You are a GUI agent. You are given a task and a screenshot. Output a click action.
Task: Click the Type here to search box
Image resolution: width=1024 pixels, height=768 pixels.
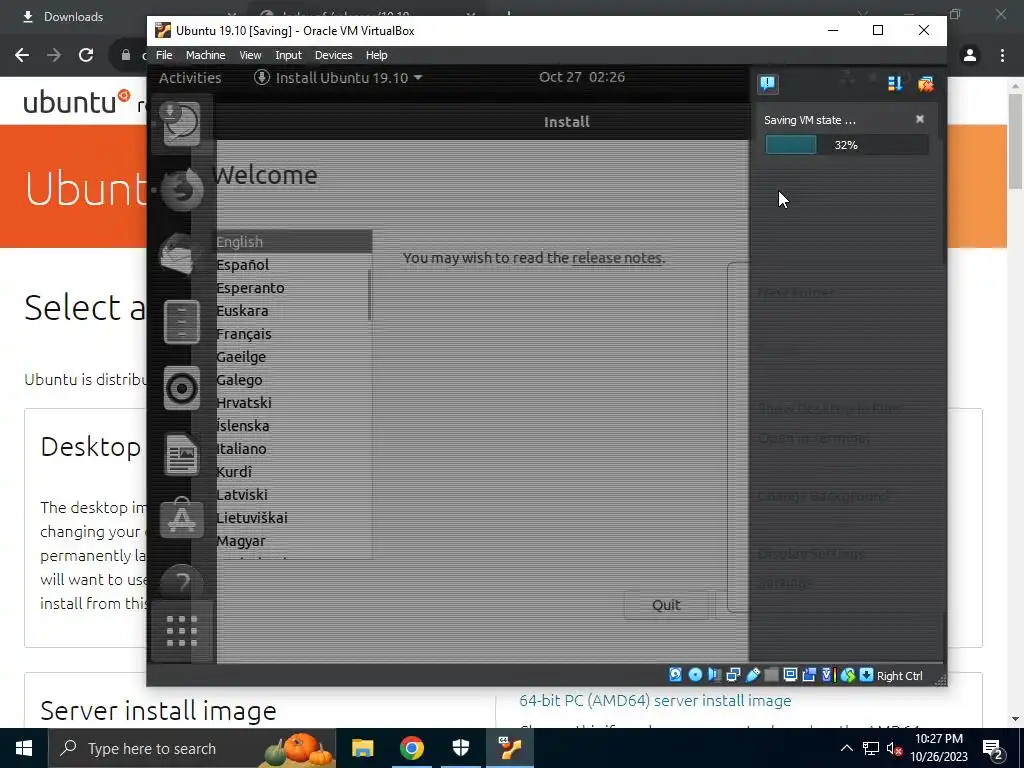(x=192, y=748)
